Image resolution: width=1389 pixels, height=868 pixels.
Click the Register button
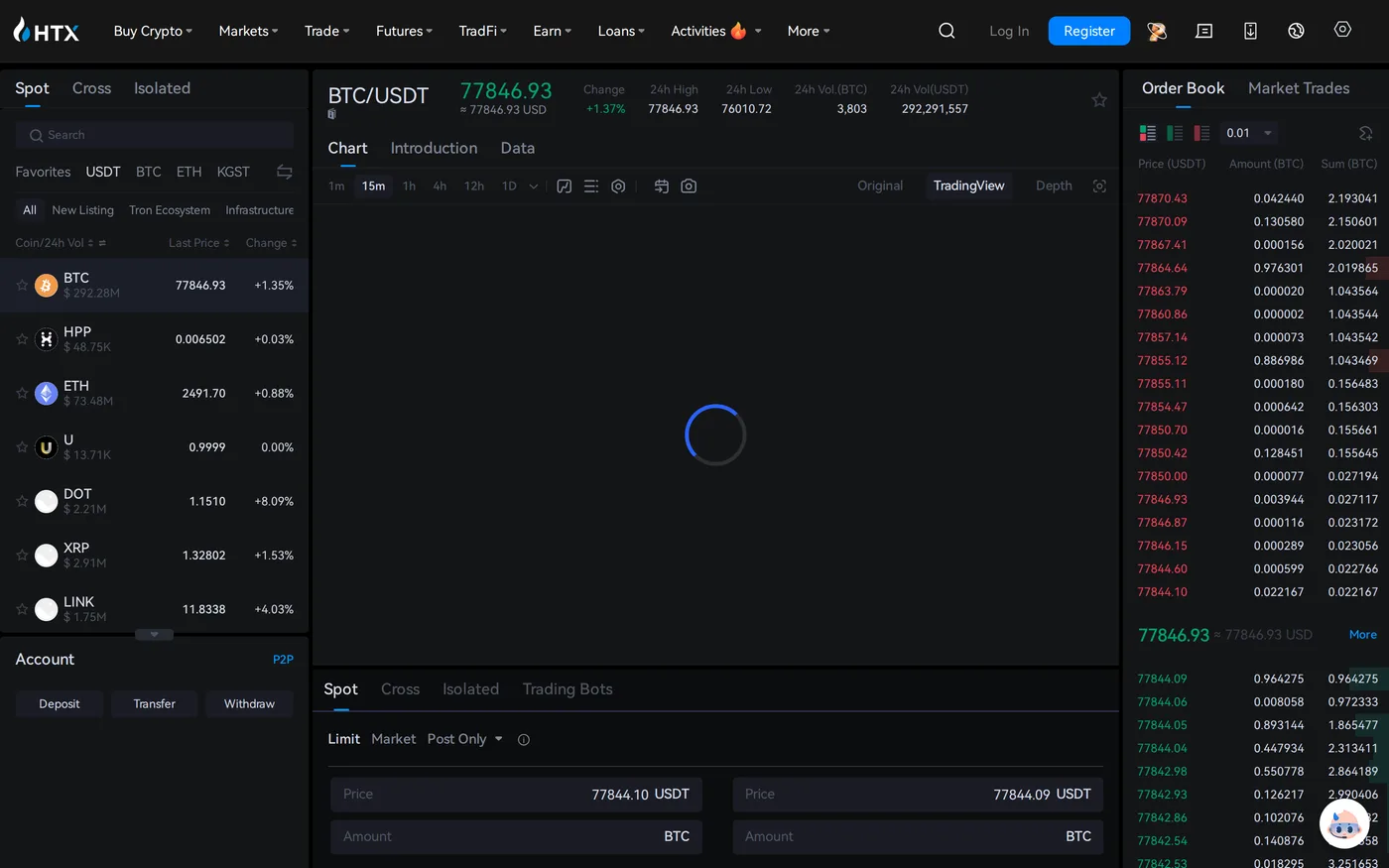[1089, 31]
